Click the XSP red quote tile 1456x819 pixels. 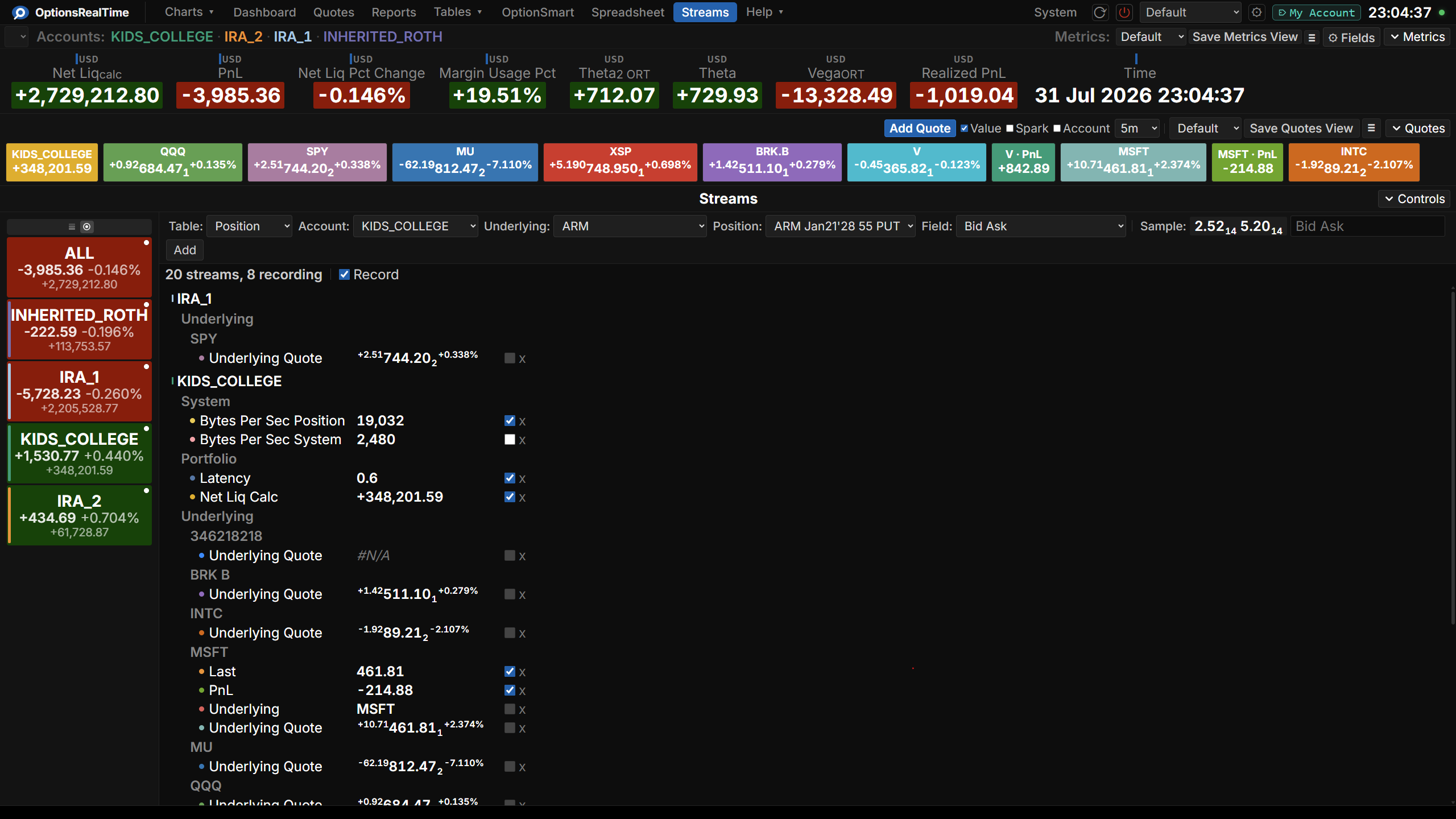[x=621, y=163]
